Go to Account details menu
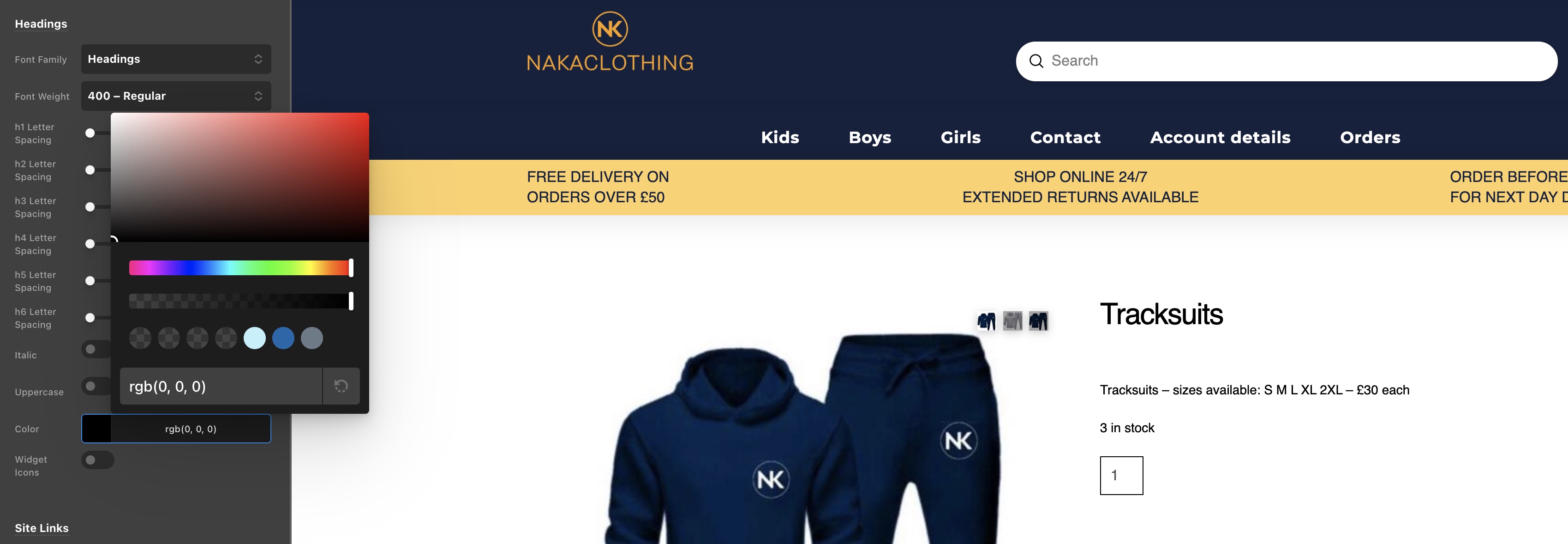Image resolution: width=1568 pixels, height=544 pixels. pyautogui.click(x=1220, y=138)
